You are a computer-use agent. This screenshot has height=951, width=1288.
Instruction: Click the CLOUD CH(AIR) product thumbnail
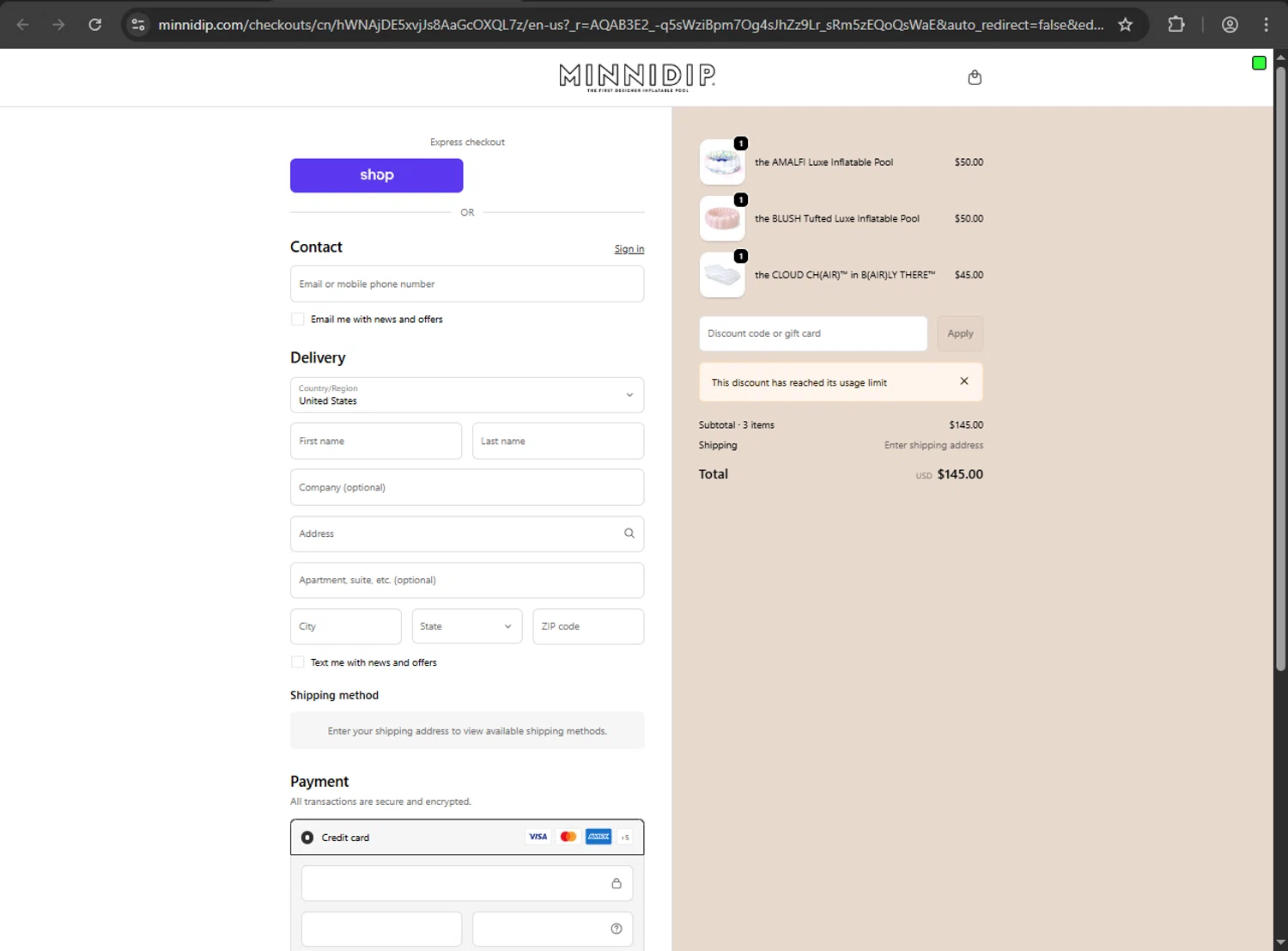coord(722,275)
